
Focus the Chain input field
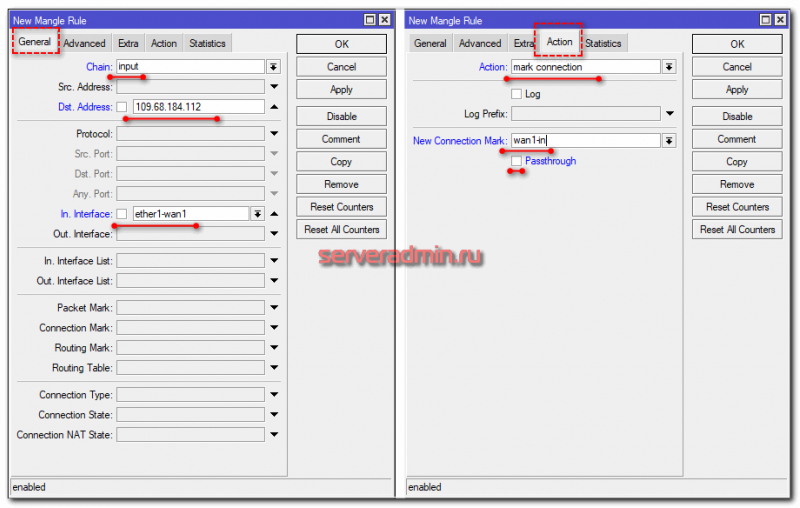pyautogui.click(x=190, y=66)
